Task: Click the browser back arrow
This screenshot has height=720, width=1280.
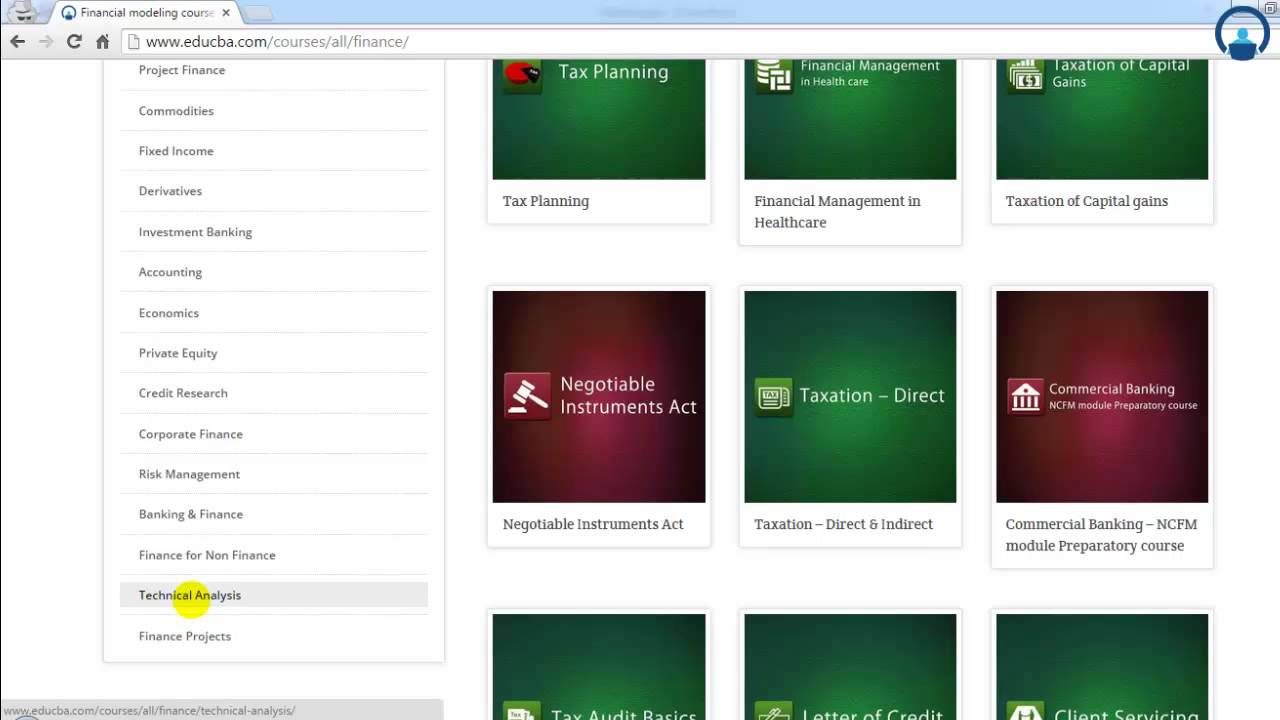Action: (17, 41)
